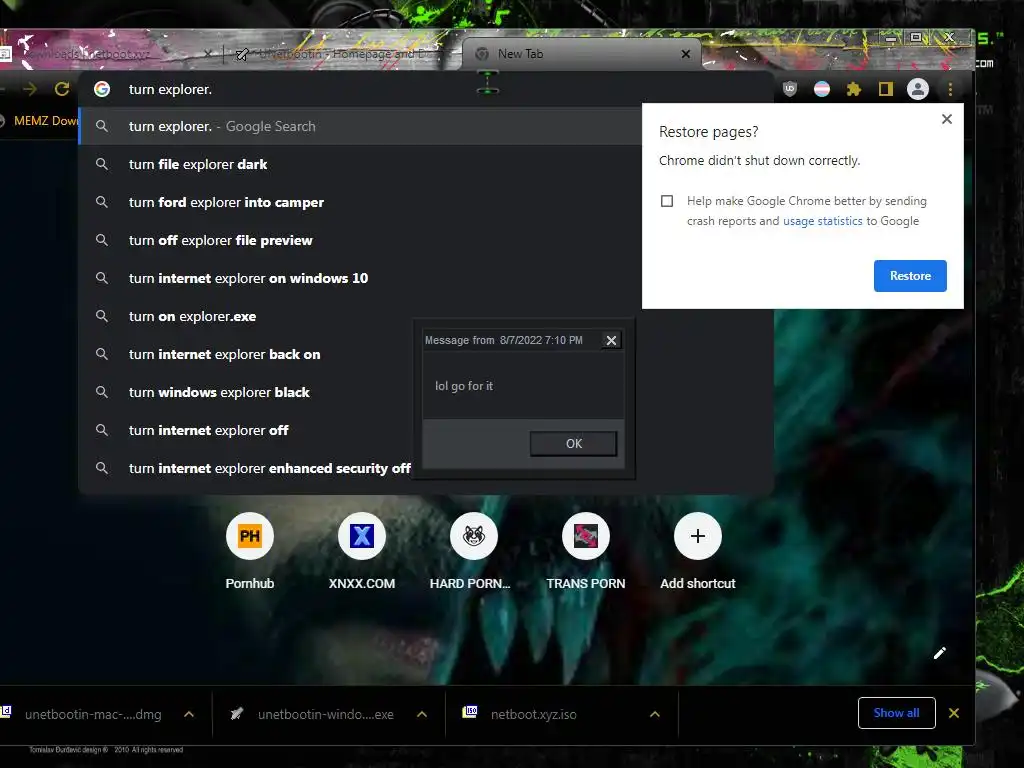1024x768 pixels.
Task: Close the New Tab tab
Action: coord(686,54)
